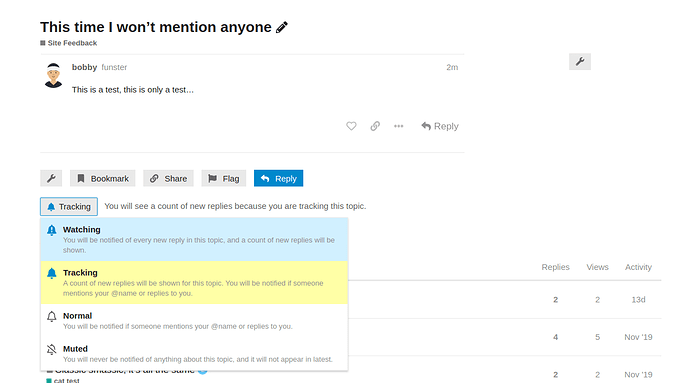This screenshot has height=383, width=690.
Task: Like the post with the heart icon
Action: click(351, 126)
